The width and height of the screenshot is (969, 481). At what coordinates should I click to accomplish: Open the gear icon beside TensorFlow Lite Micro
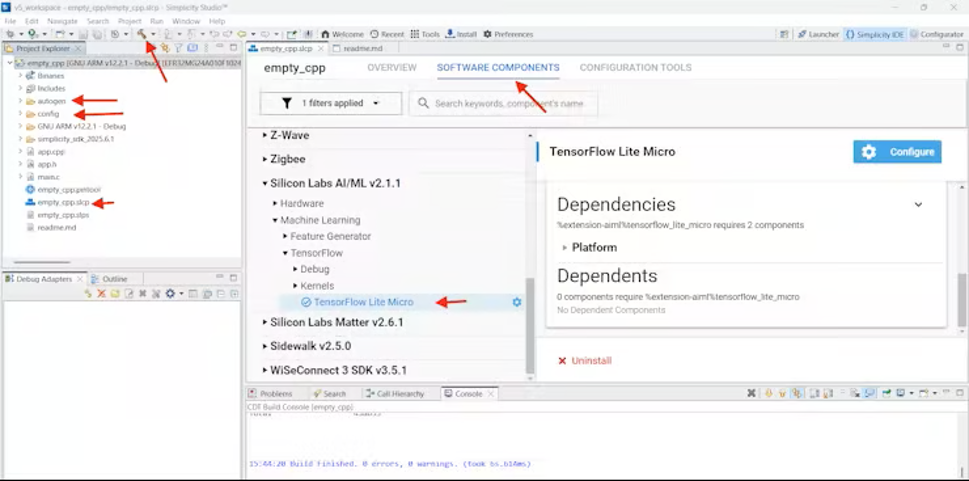(517, 302)
